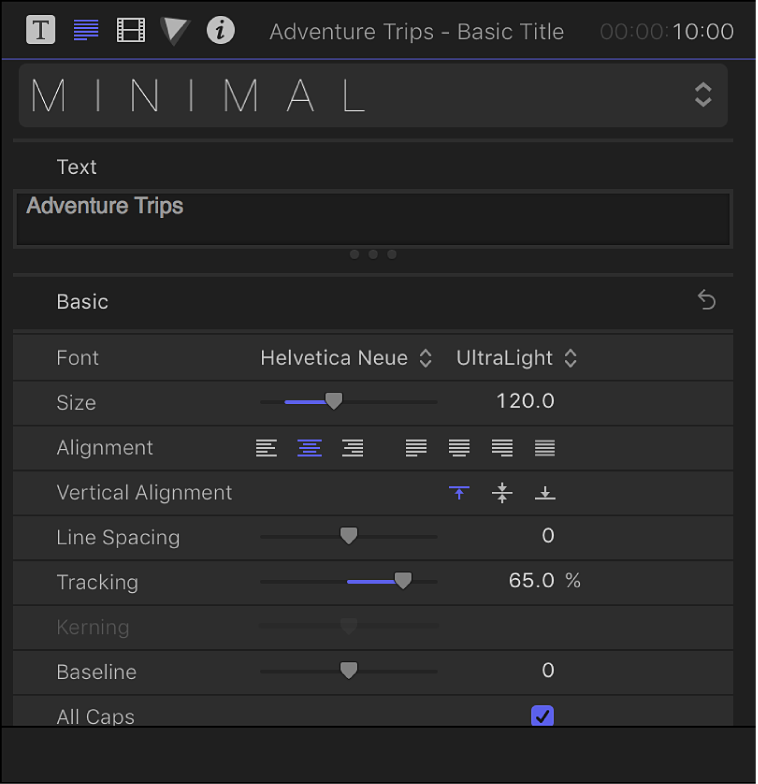Open the UltraLight font style dropdown
The width and height of the screenshot is (758, 784).
click(516, 358)
